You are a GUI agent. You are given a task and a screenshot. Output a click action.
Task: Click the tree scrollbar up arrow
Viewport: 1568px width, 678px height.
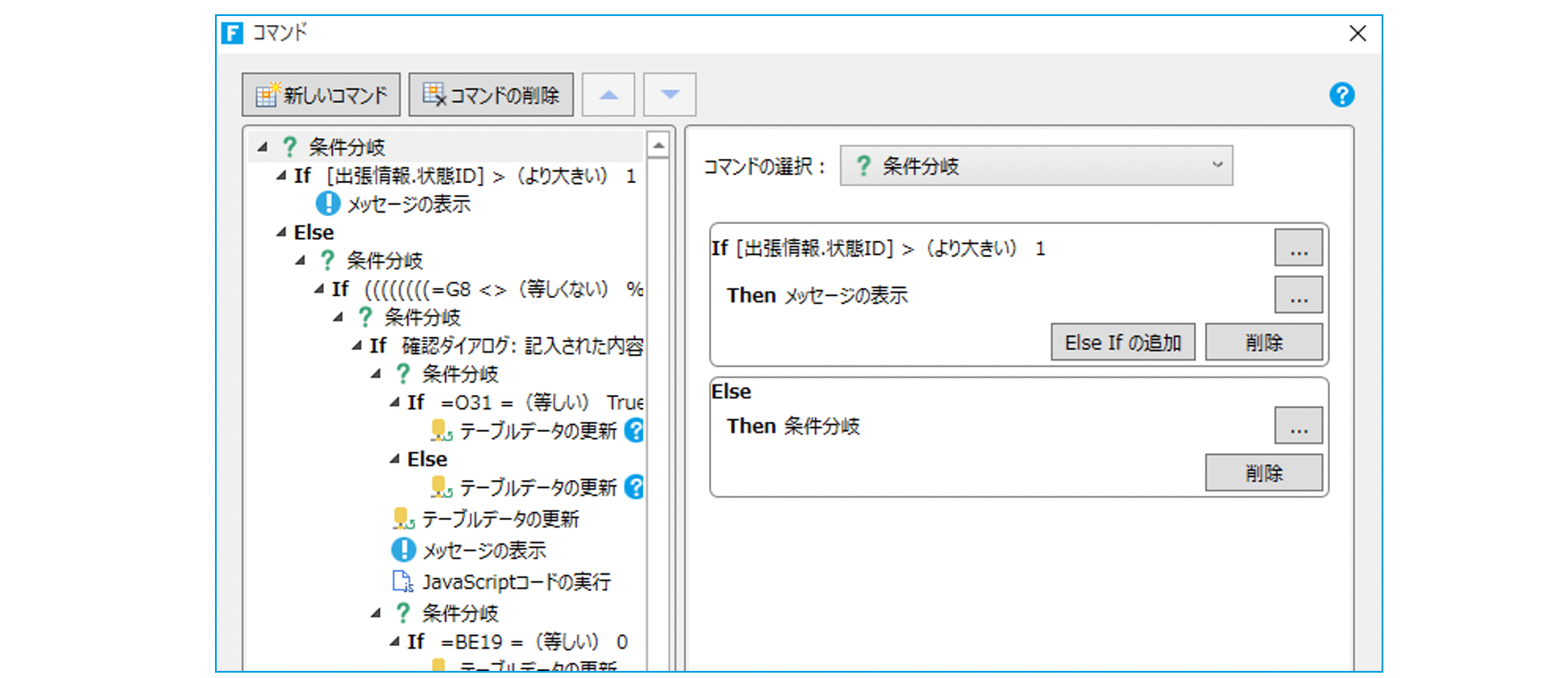658,145
